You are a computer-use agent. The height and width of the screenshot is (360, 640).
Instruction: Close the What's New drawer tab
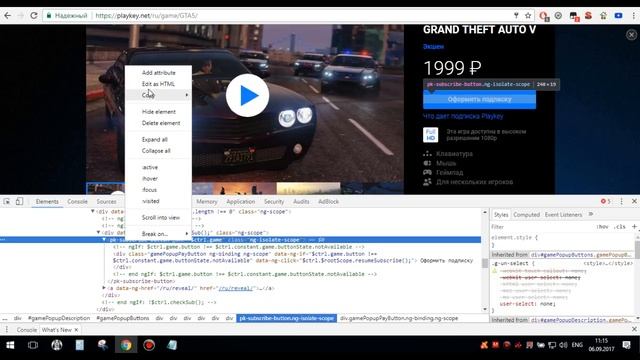pyautogui.click(x=76, y=330)
